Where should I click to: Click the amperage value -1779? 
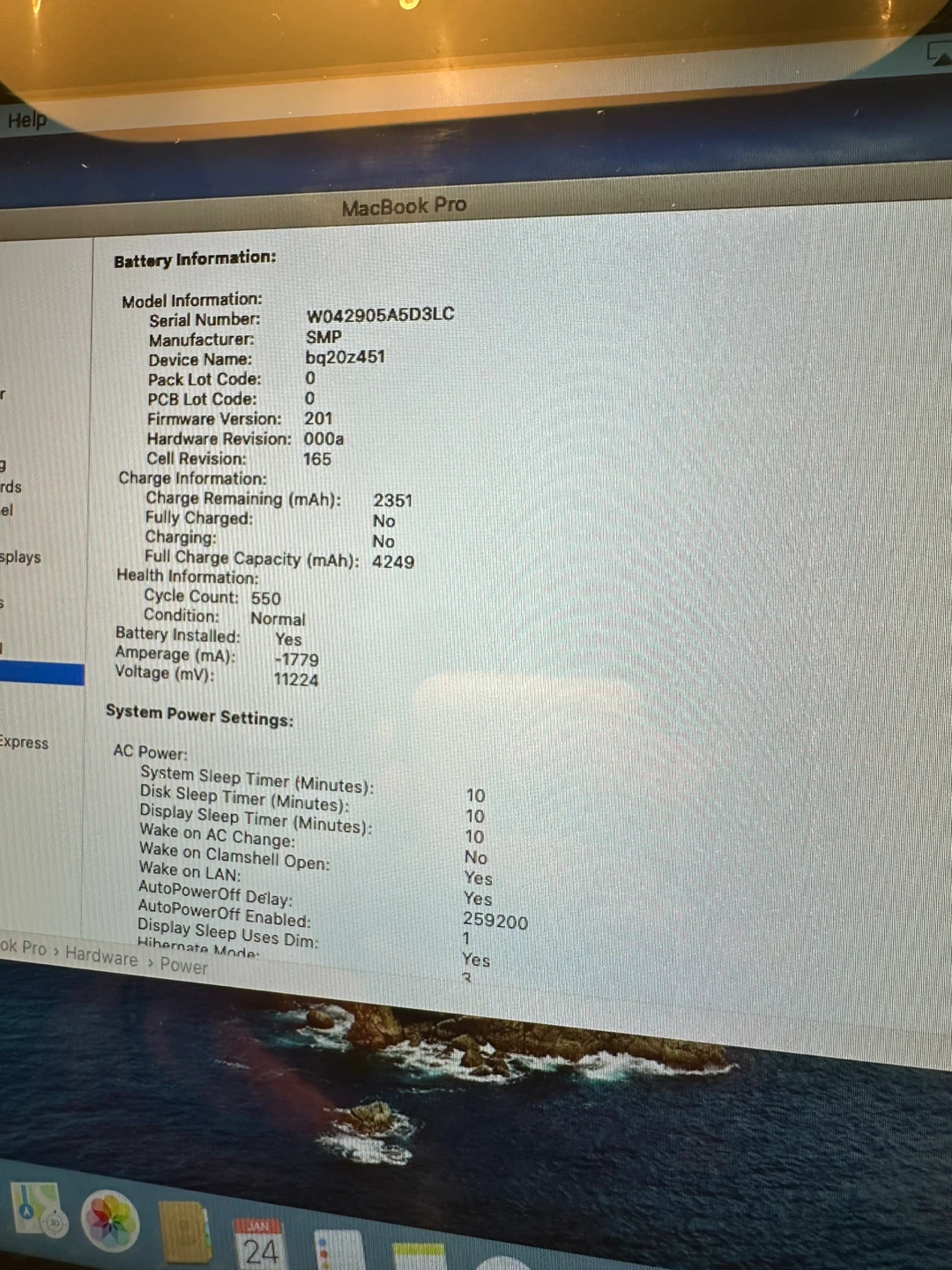tap(296, 659)
